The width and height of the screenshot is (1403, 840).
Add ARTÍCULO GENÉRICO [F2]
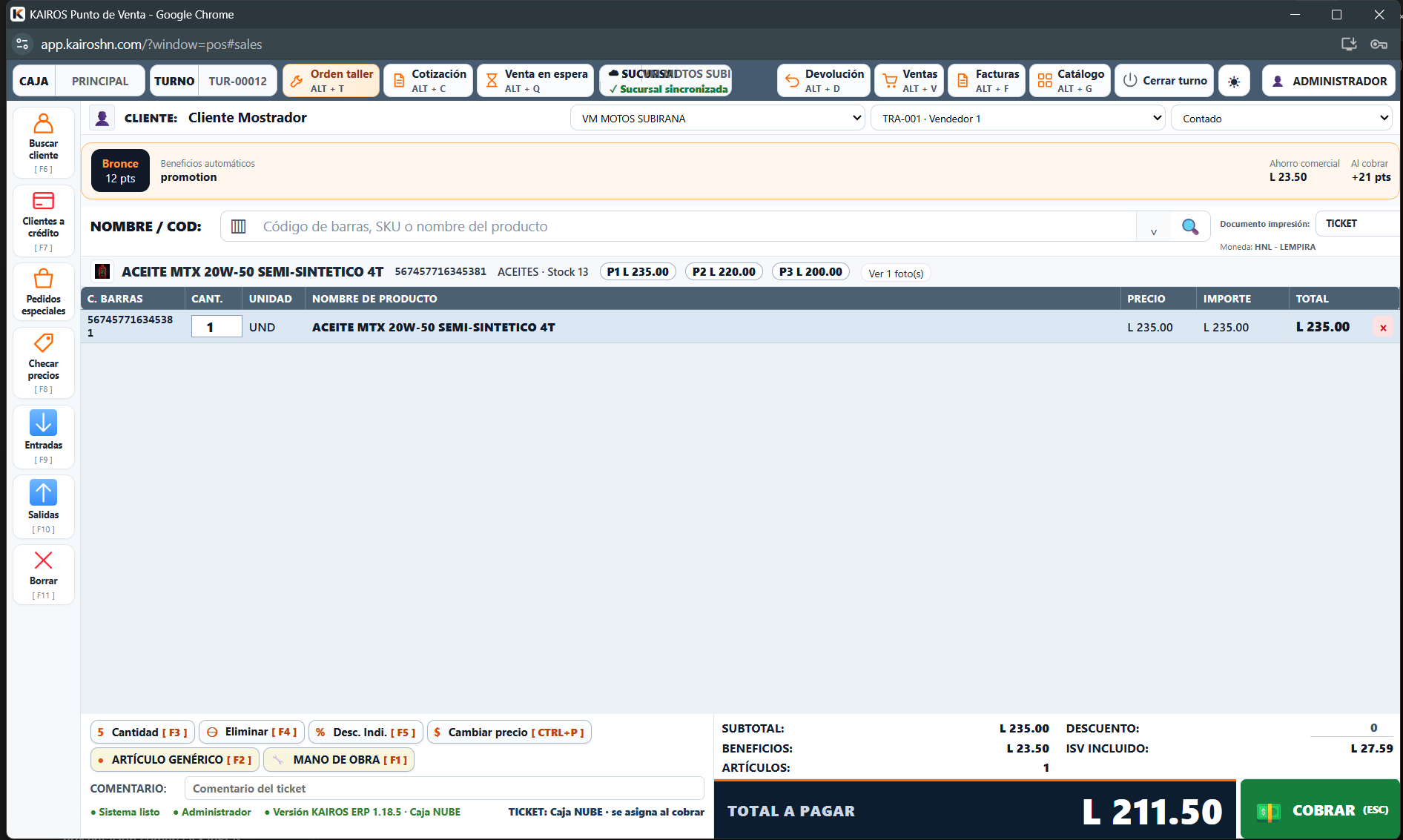tap(174, 760)
